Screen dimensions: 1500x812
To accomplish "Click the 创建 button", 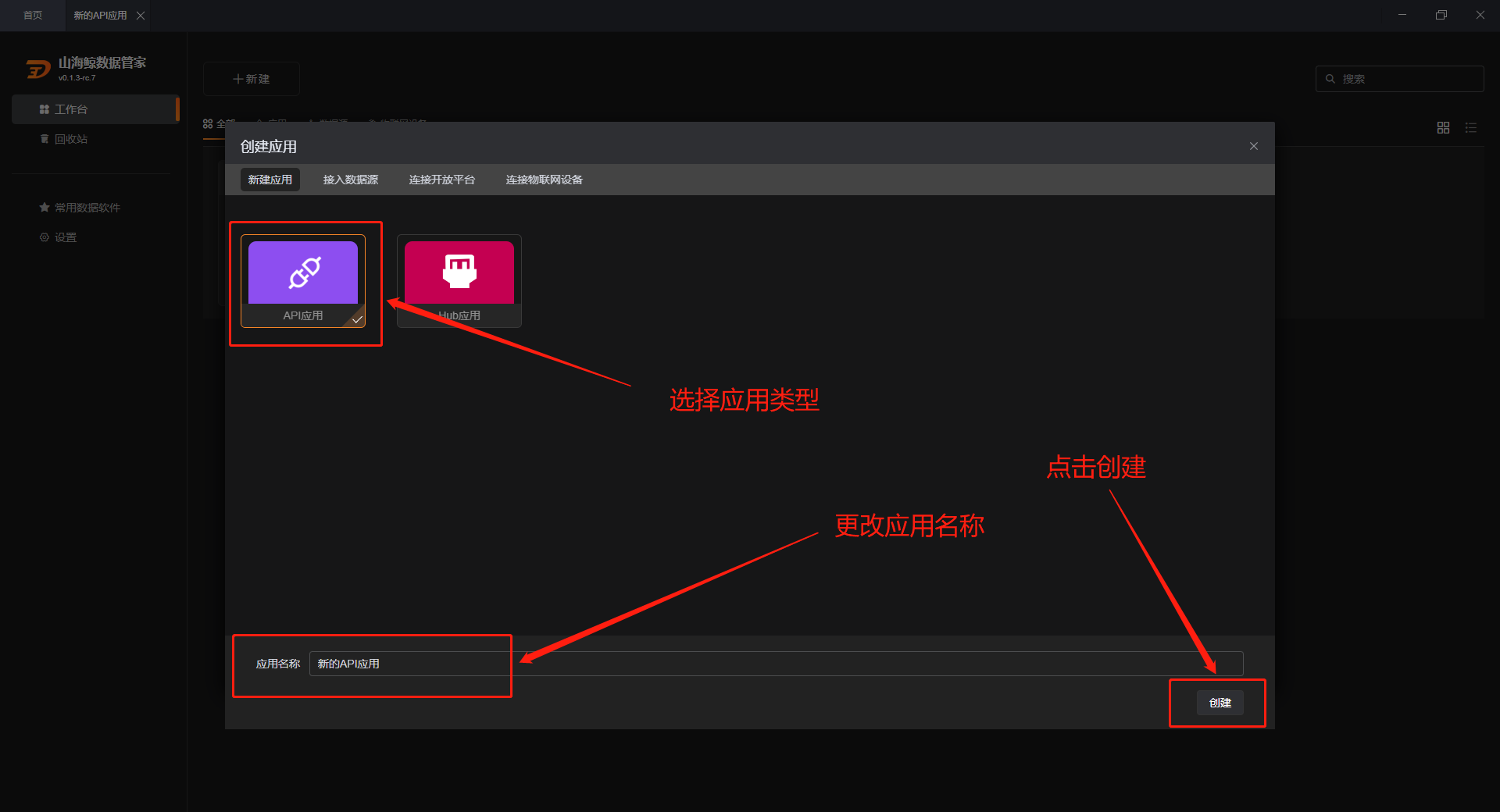I will click(x=1220, y=703).
